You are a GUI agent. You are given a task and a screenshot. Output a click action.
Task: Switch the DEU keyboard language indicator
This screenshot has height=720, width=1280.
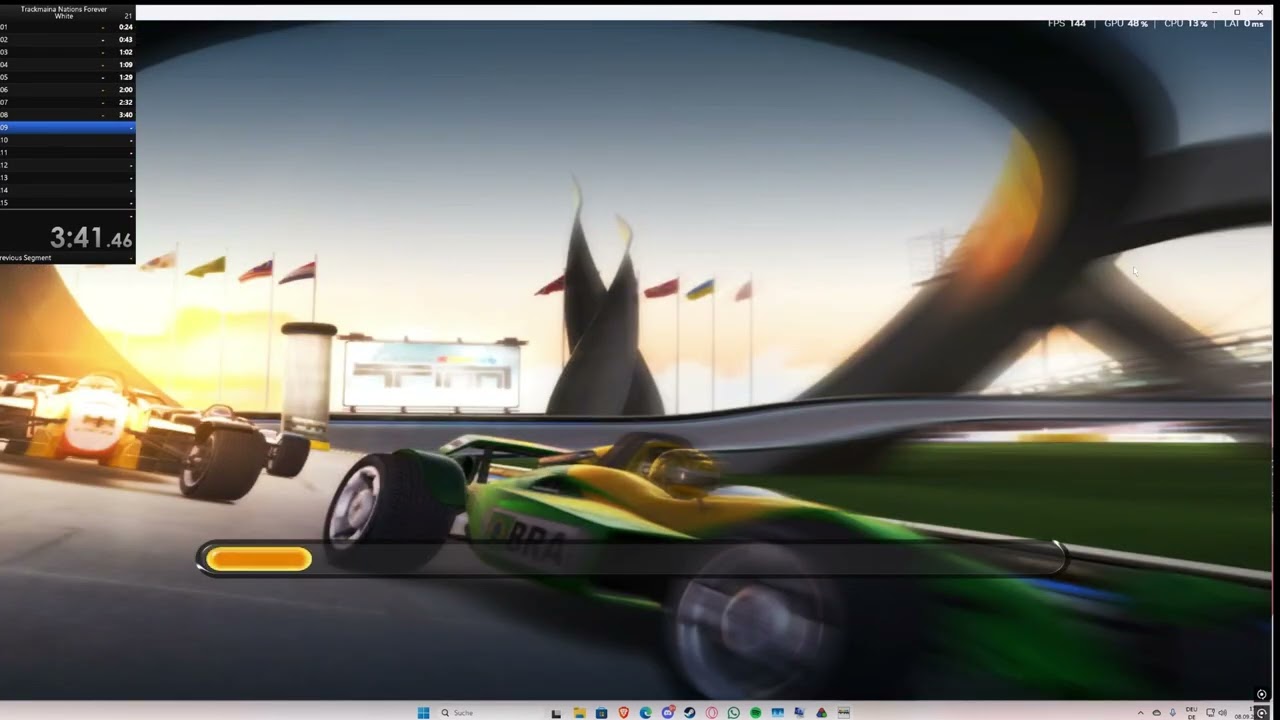pos(1191,713)
